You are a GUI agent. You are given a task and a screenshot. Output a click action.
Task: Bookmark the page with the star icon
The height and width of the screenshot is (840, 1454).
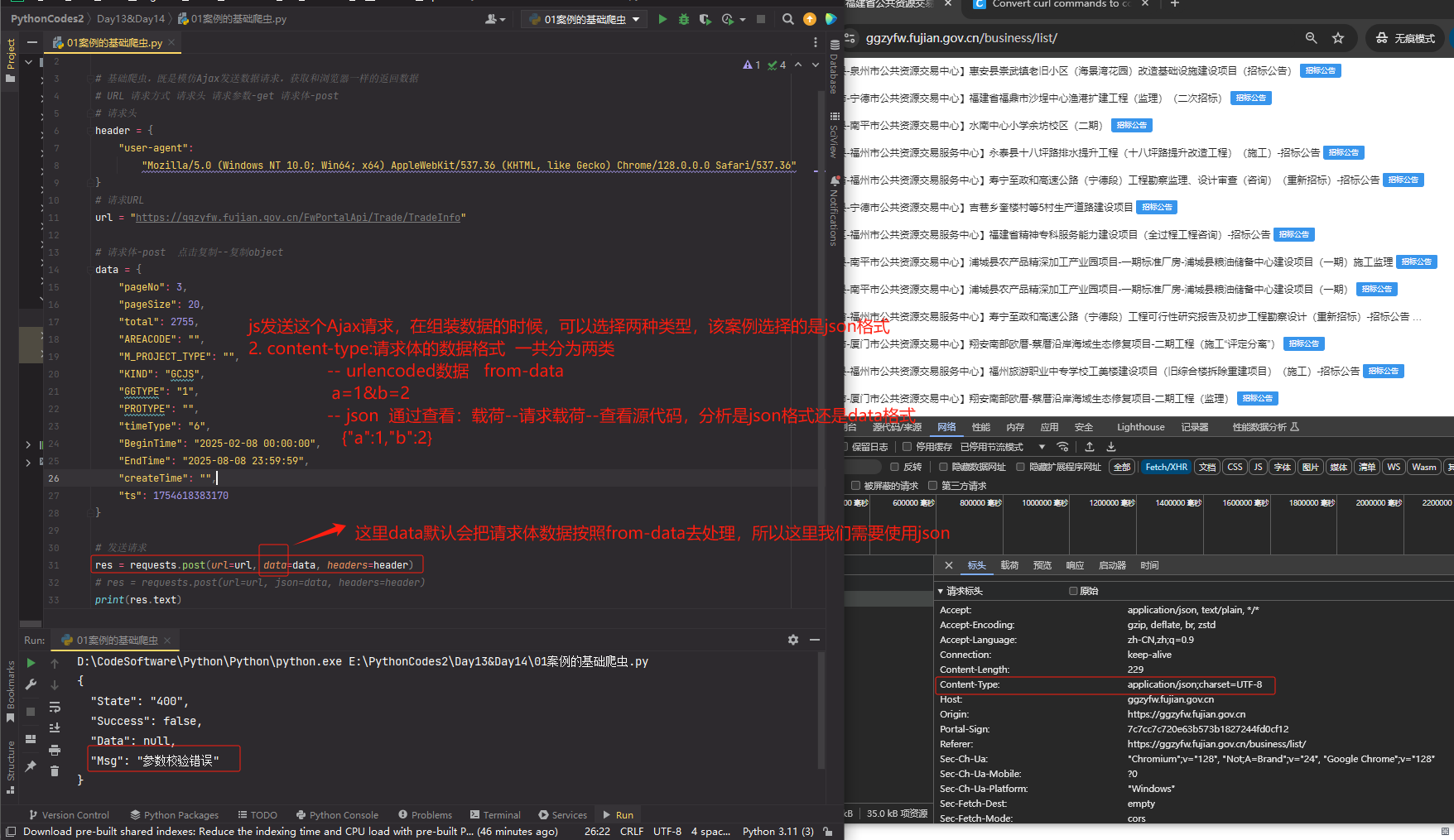click(x=1338, y=38)
